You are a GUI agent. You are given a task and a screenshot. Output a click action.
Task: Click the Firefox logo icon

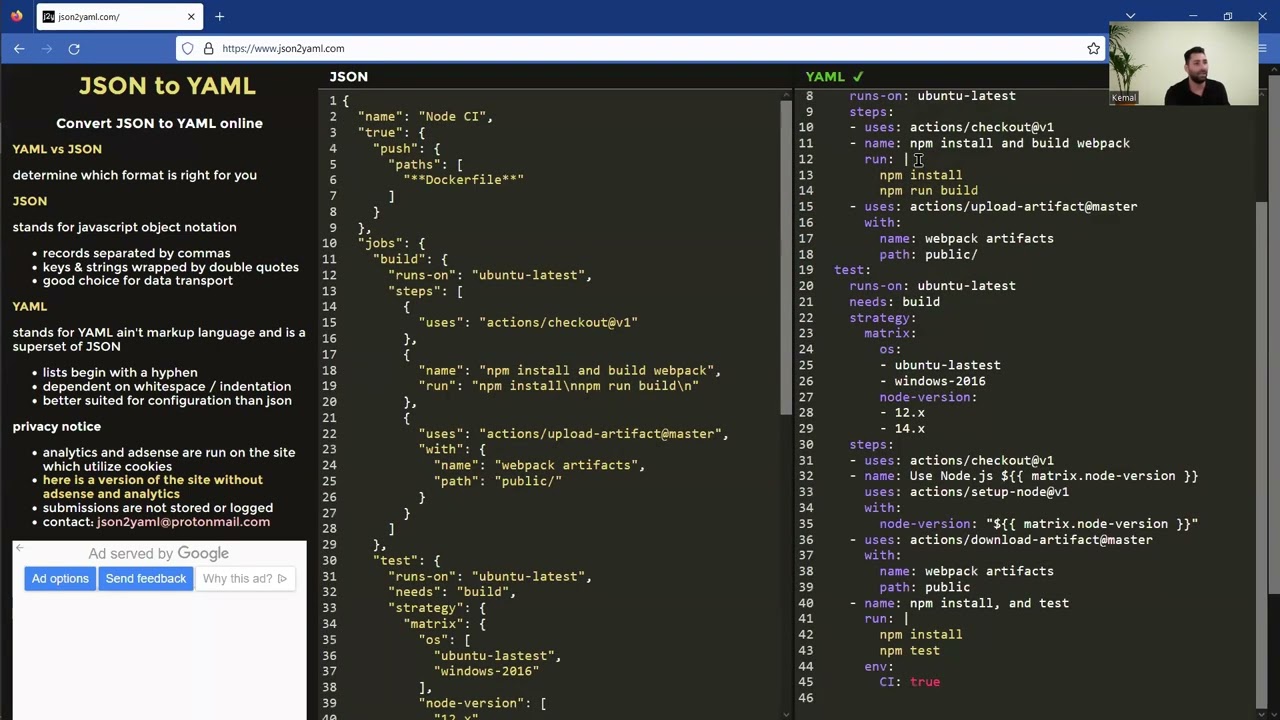pyautogui.click(x=16, y=16)
